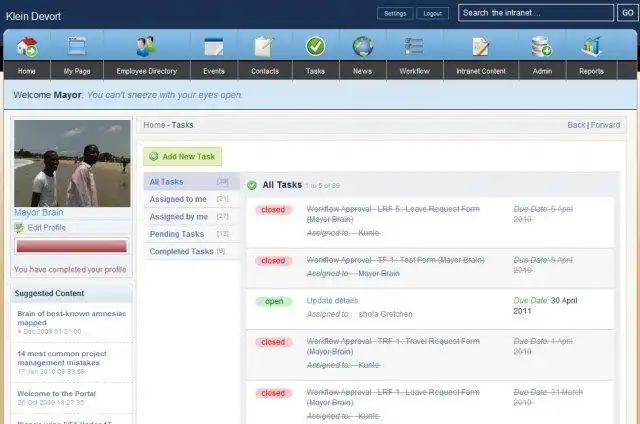Image resolution: width=640 pixels, height=424 pixels.
Task: Open the Reports menu item
Action: click(x=591, y=71)
